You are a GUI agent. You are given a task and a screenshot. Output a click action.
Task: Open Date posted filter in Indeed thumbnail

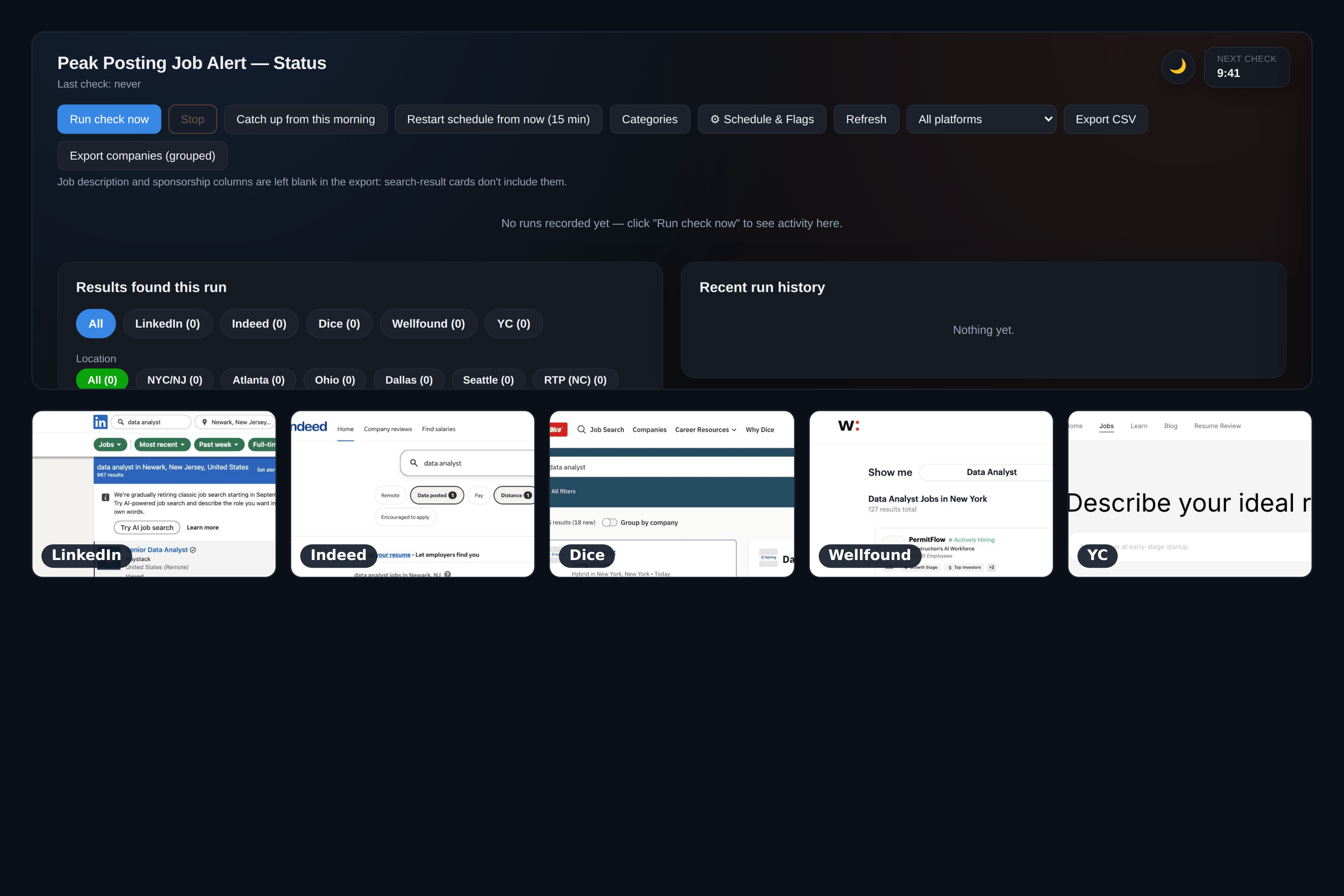(437, 496)
